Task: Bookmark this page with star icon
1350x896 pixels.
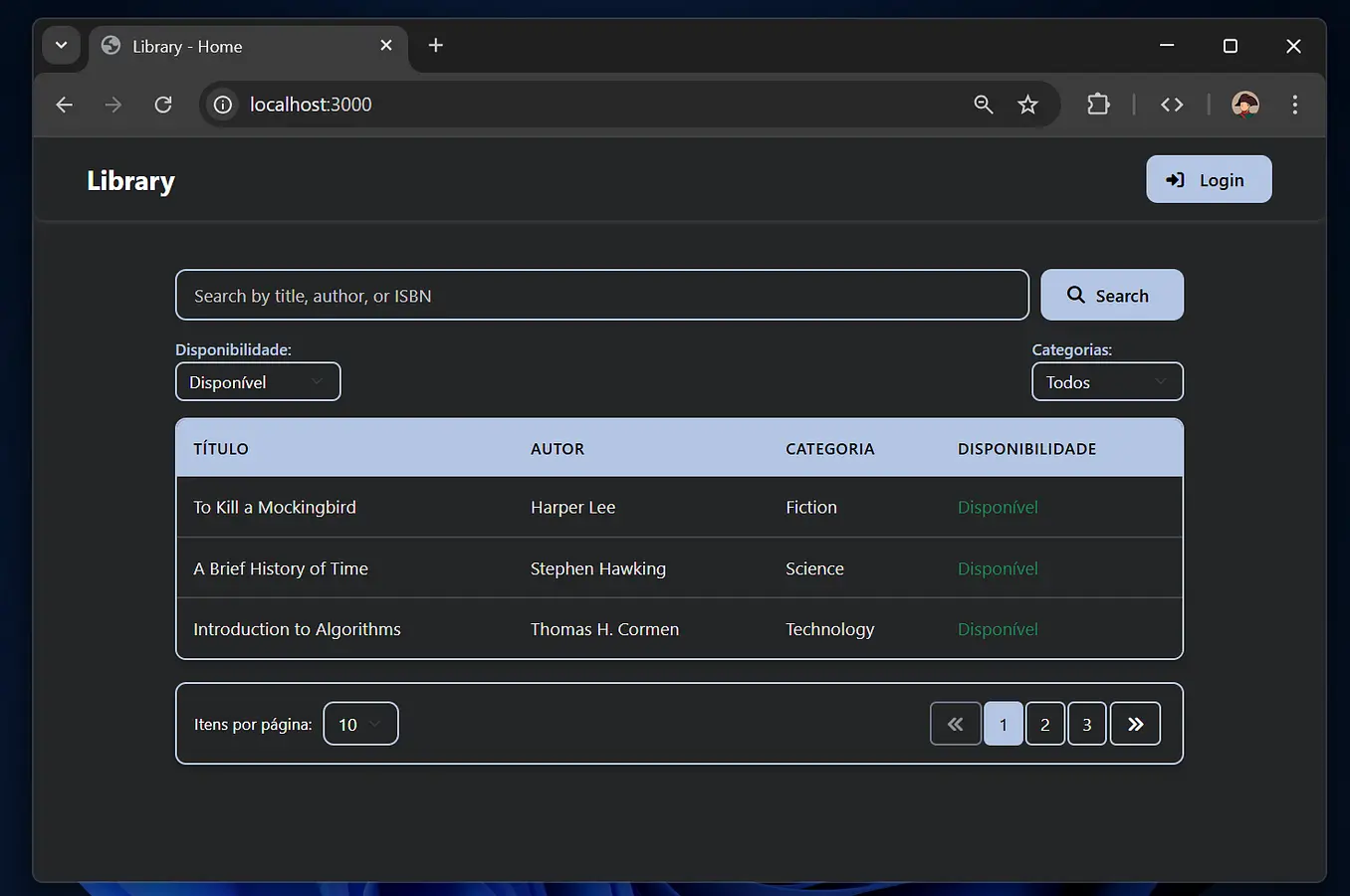Action: [1027, 105]
